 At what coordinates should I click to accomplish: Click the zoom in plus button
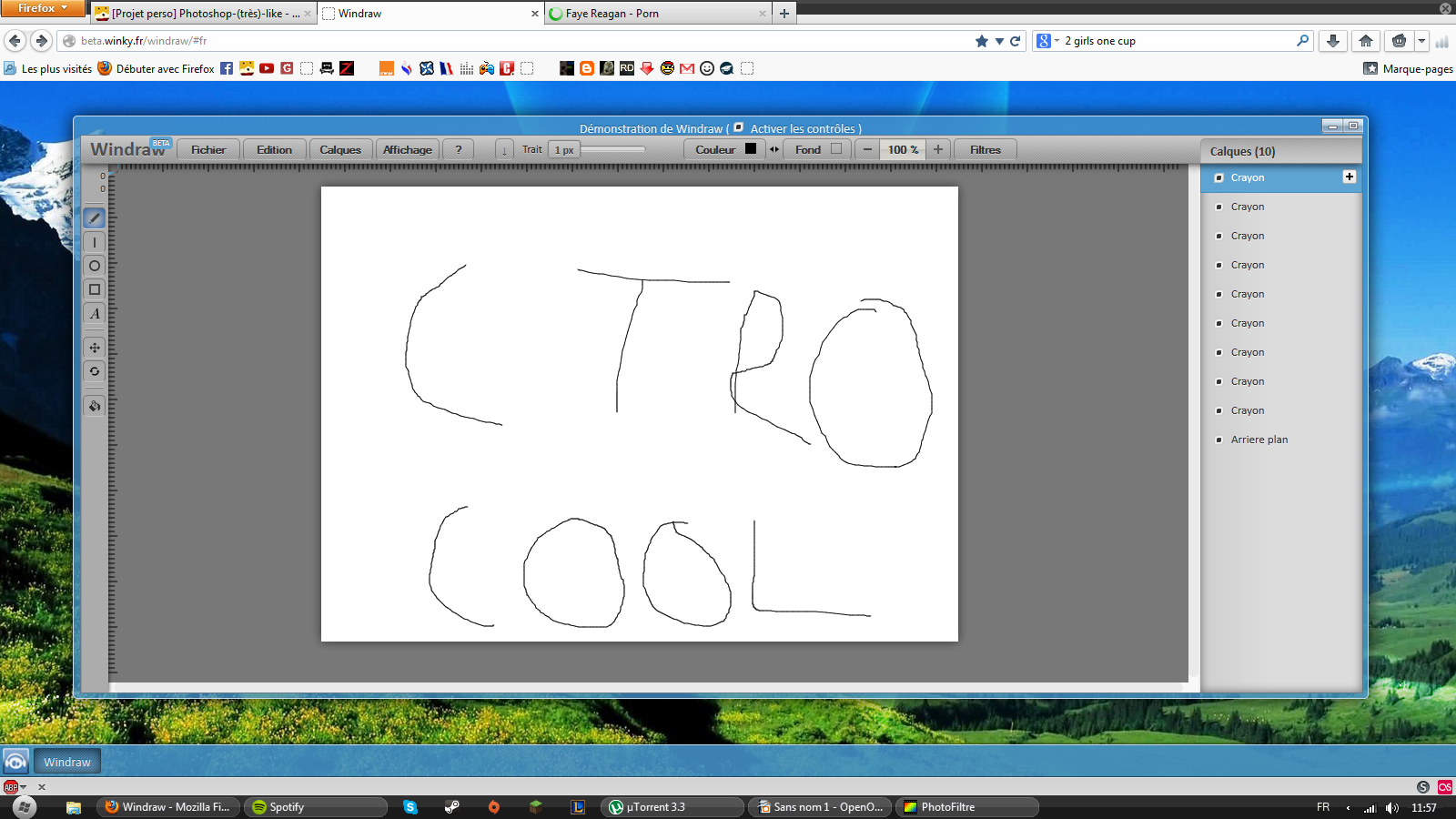pyautogui.click(x=938, y=149)
